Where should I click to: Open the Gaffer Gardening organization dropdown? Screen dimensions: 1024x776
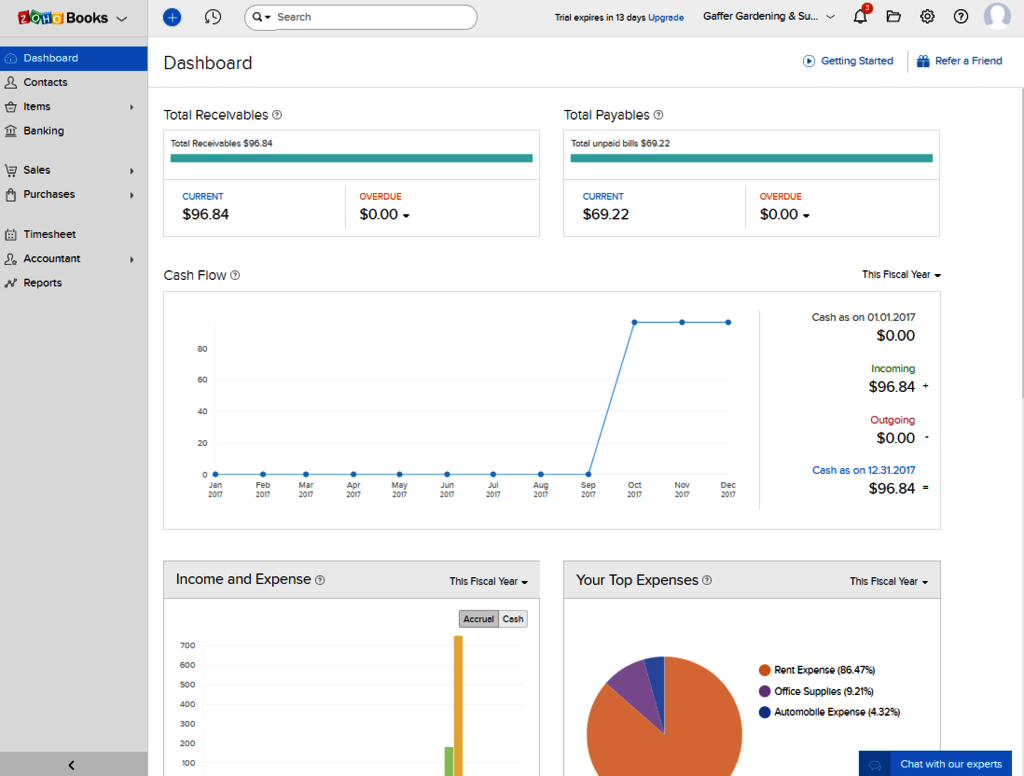(769, 17)
